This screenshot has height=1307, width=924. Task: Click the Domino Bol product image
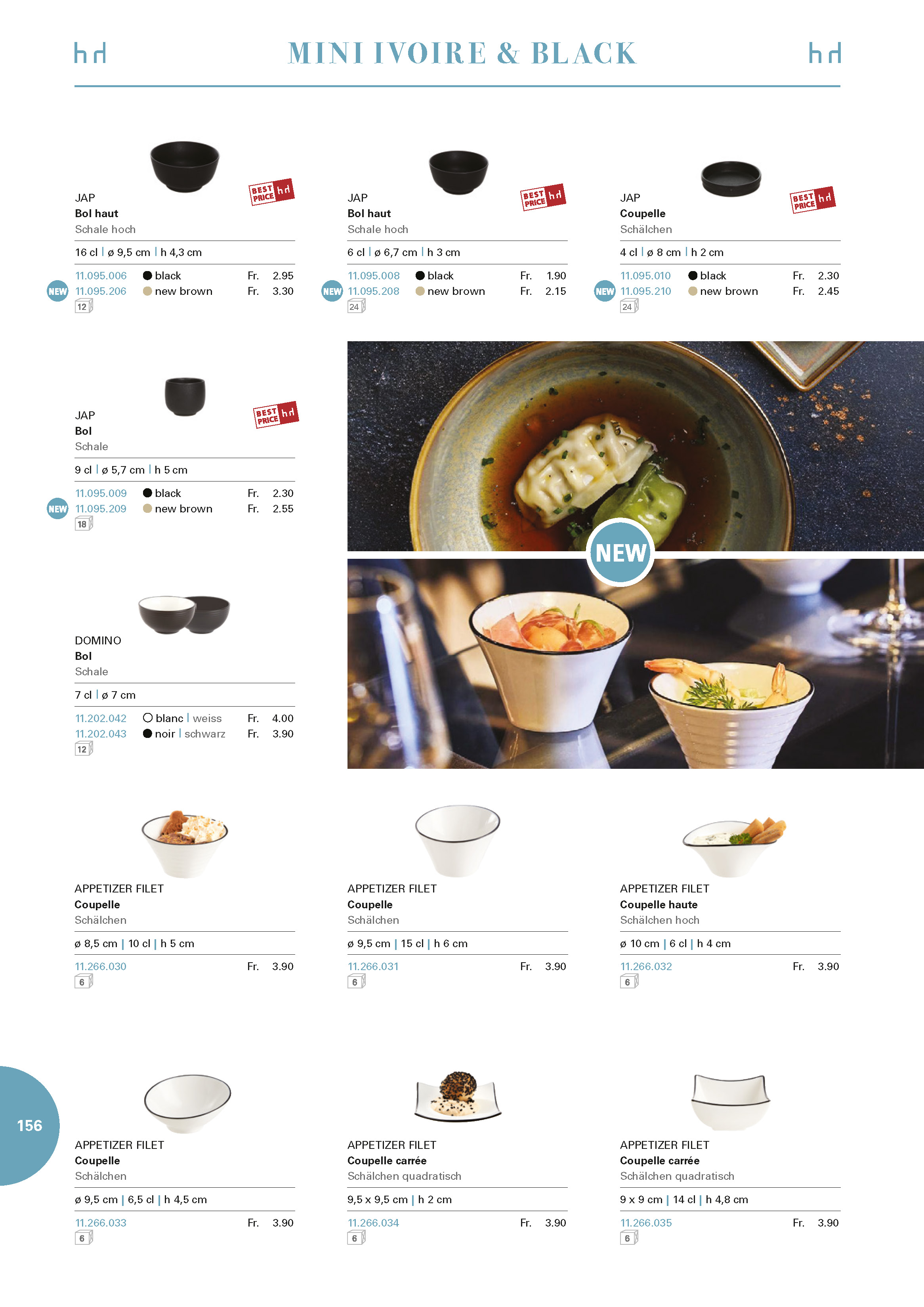pyautogui.click(x=185, y=615)
